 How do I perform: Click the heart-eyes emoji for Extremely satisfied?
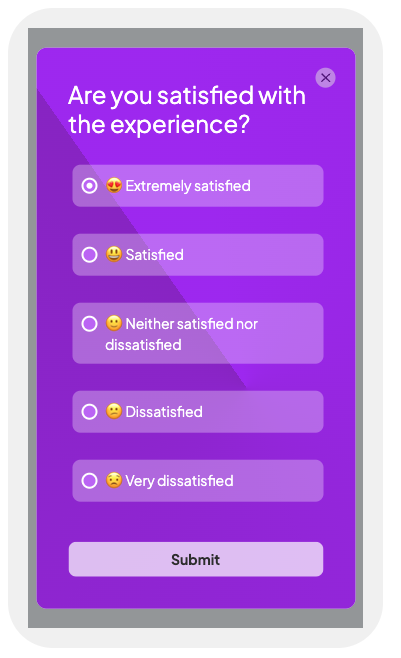point(114,185)
